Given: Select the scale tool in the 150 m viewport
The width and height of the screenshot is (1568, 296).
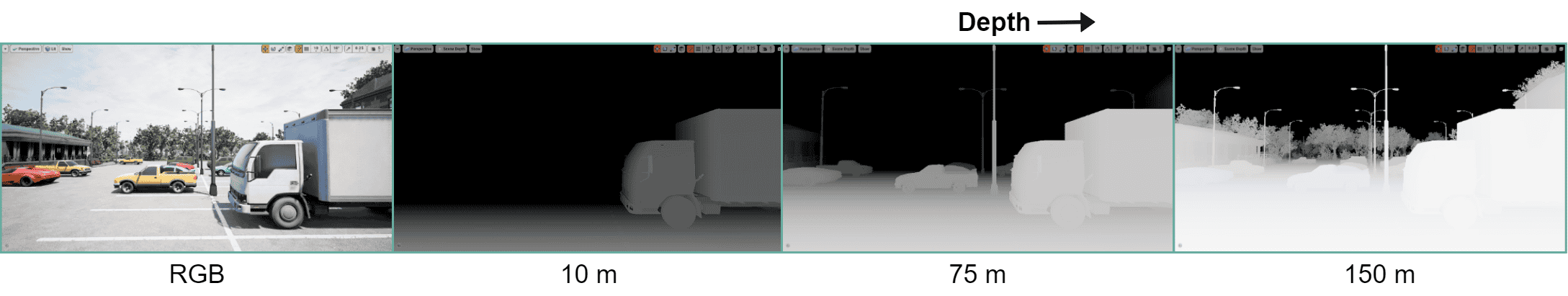Looking at the screenshot, I should pyautogui.click(x=1454, y=49).
